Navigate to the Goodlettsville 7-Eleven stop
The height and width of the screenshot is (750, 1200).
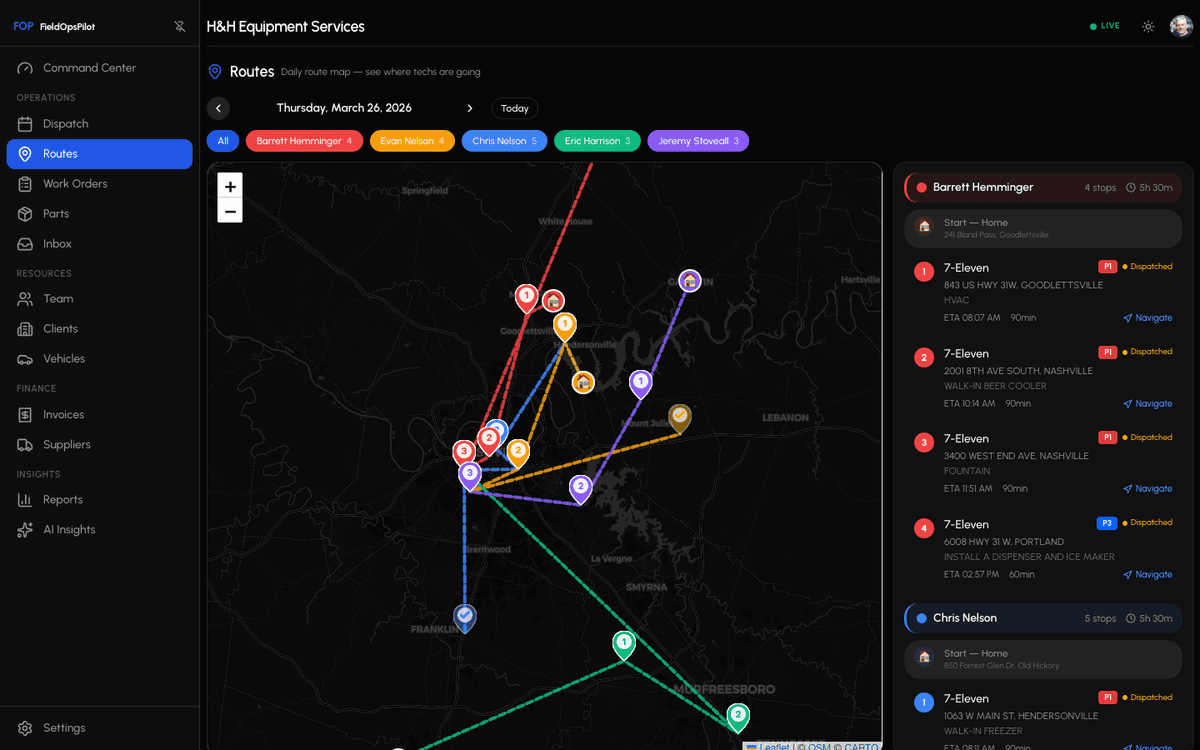(1147, 317)
